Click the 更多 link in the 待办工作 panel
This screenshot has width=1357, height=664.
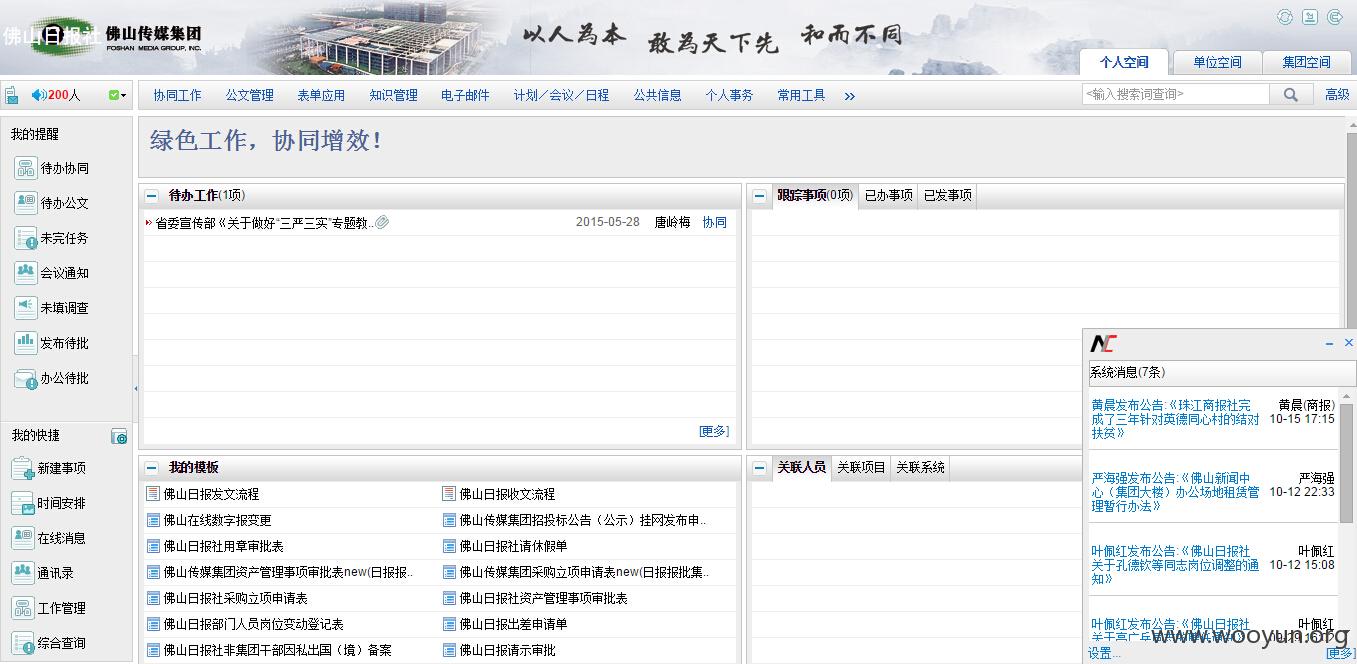[x=714, y=431]
